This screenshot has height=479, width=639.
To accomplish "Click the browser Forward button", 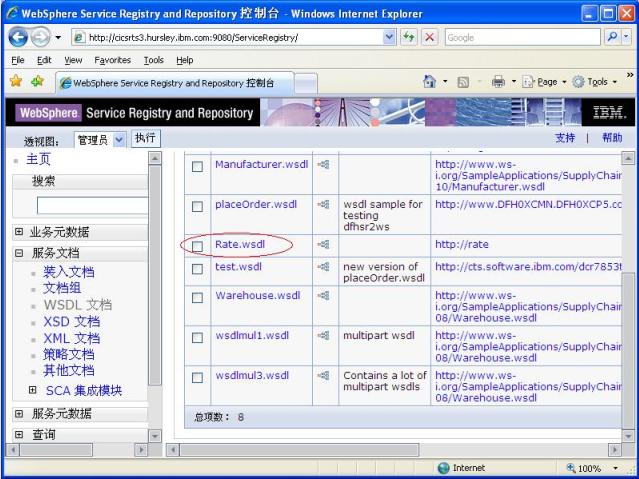I will point(40,38).
